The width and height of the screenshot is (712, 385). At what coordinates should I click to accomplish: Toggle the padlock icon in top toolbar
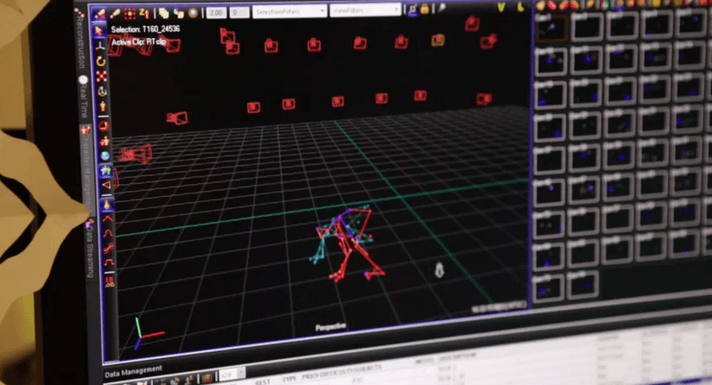point(425,9)
